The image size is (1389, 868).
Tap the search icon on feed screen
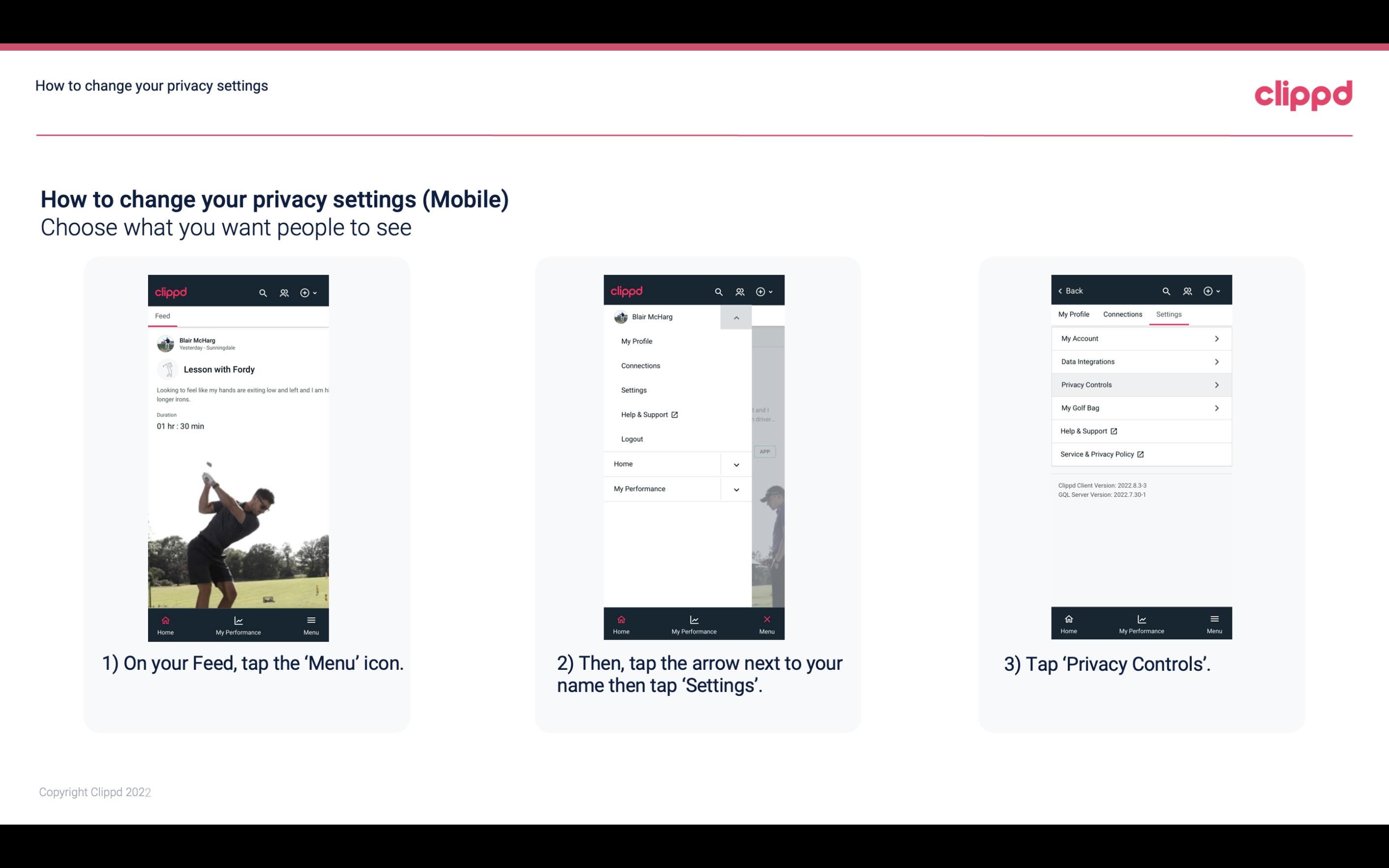(x=264, y=292)
